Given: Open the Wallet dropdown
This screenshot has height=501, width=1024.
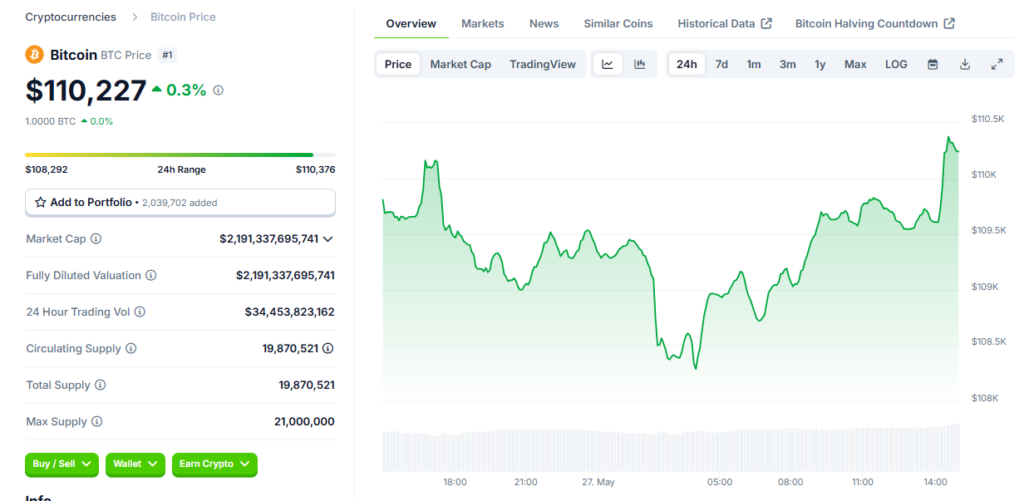Looking at the screenshot, I should click(x=135, y=464).
